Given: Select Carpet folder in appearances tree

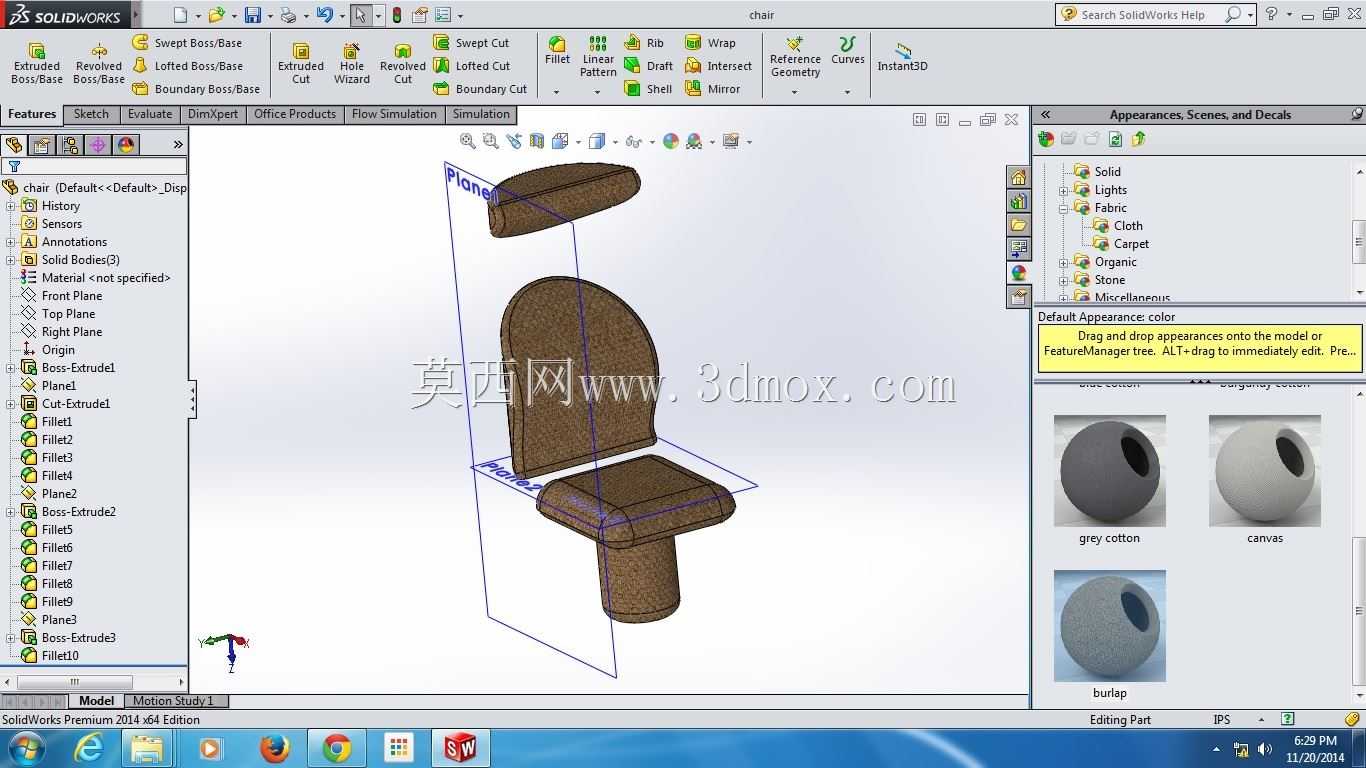Looking at the screenshot, I should [x=1121, y=244].
